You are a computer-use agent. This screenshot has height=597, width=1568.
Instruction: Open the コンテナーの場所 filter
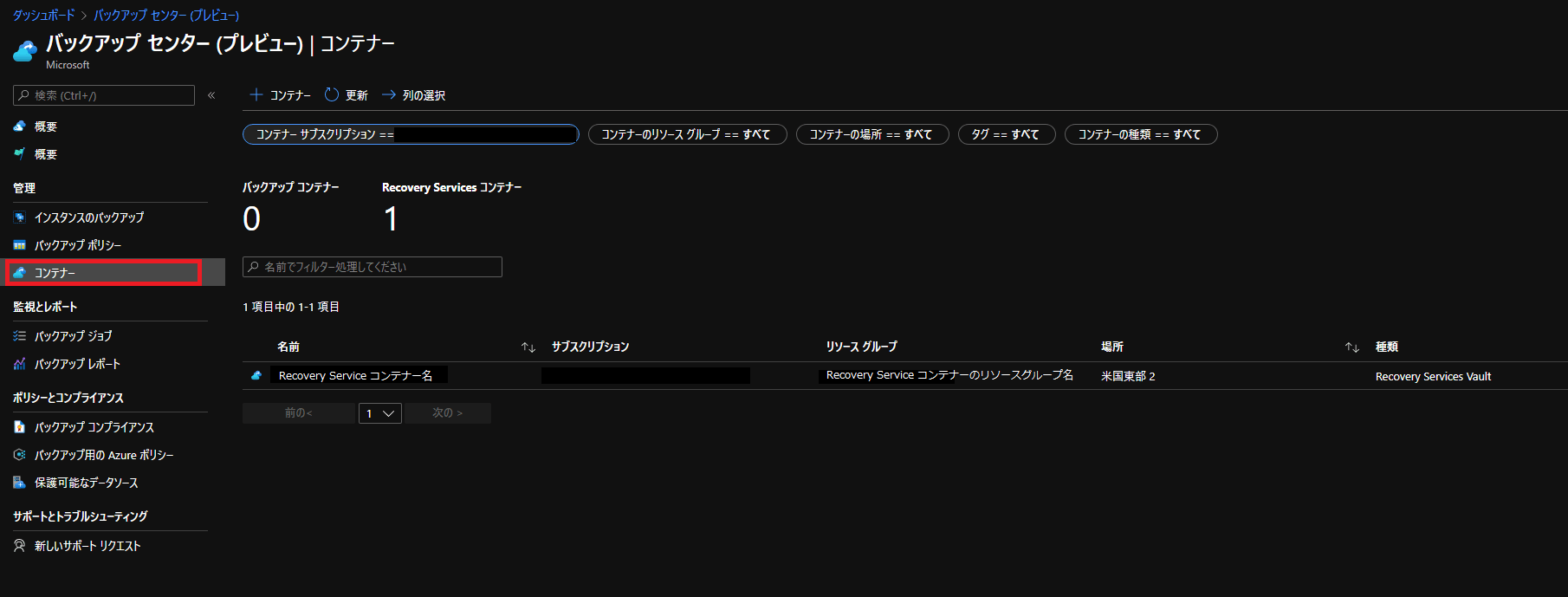(872, 134)
